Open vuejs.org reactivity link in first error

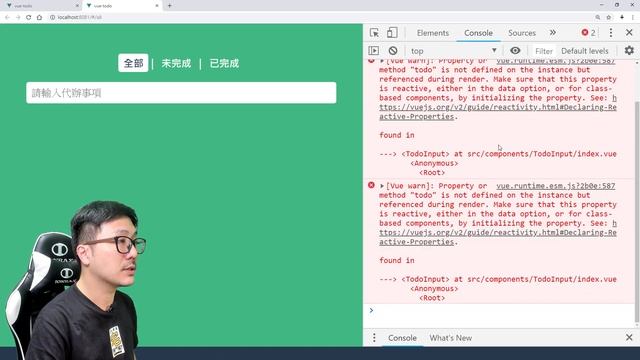[498, 107]
